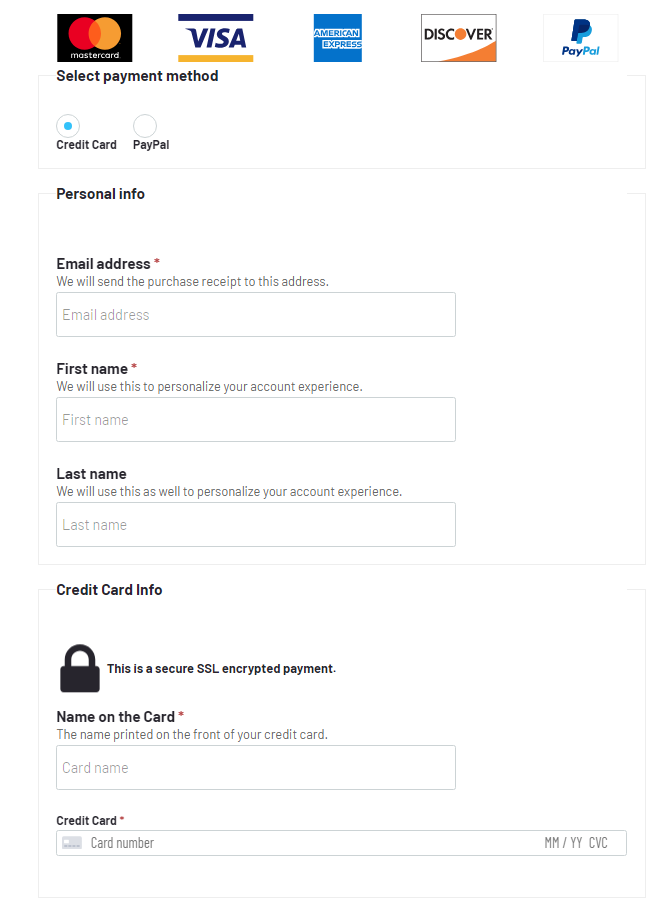Click the SSL padlock icon

[80, 668]
